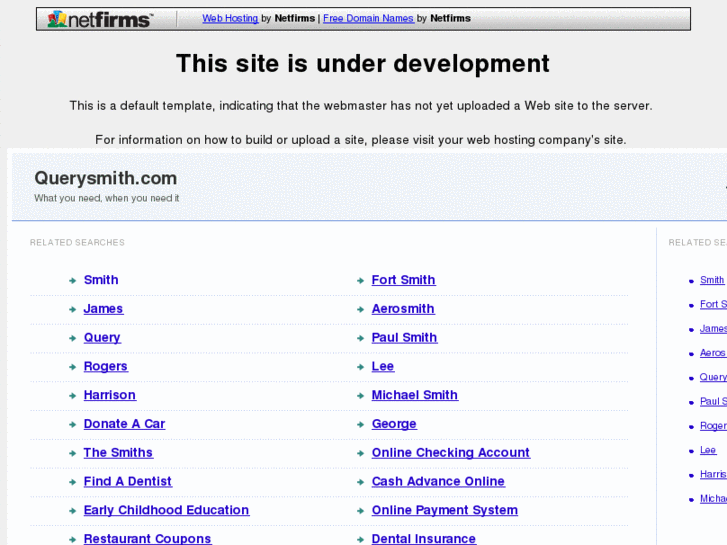Click the arrow icon beside James

(72, 309)
